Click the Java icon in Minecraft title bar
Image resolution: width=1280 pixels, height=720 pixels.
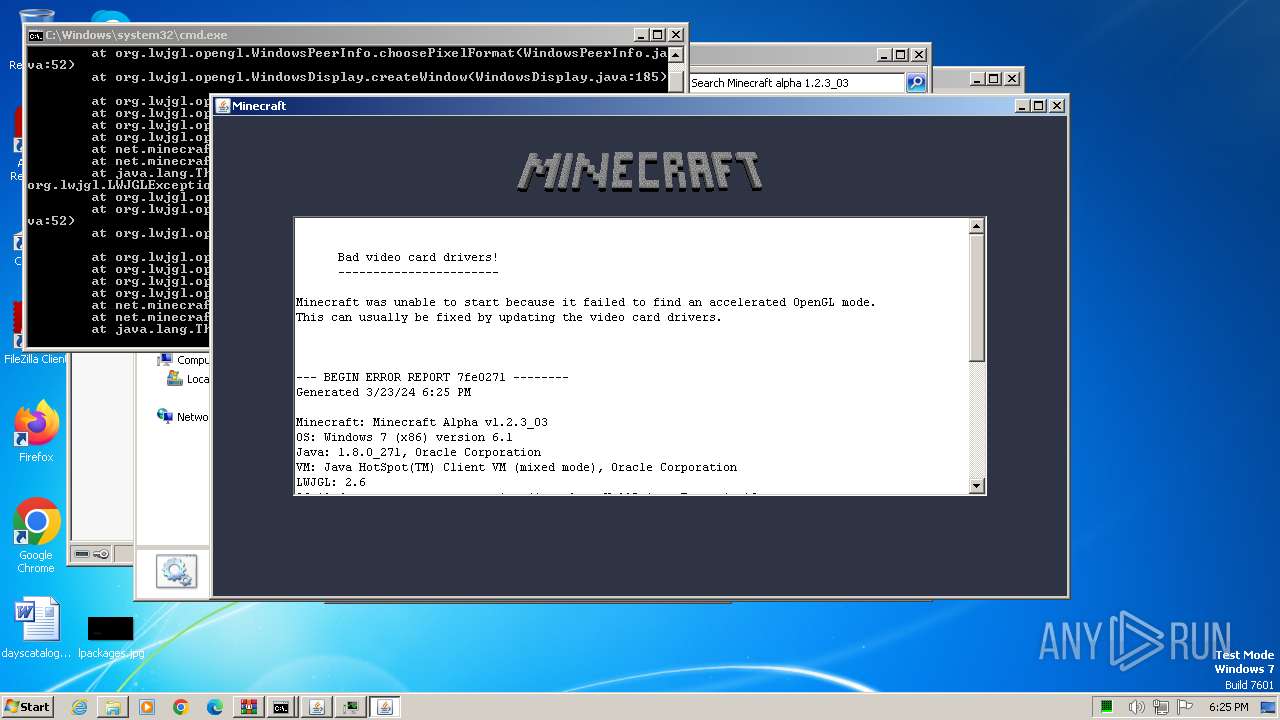click(x=223, y=105)
